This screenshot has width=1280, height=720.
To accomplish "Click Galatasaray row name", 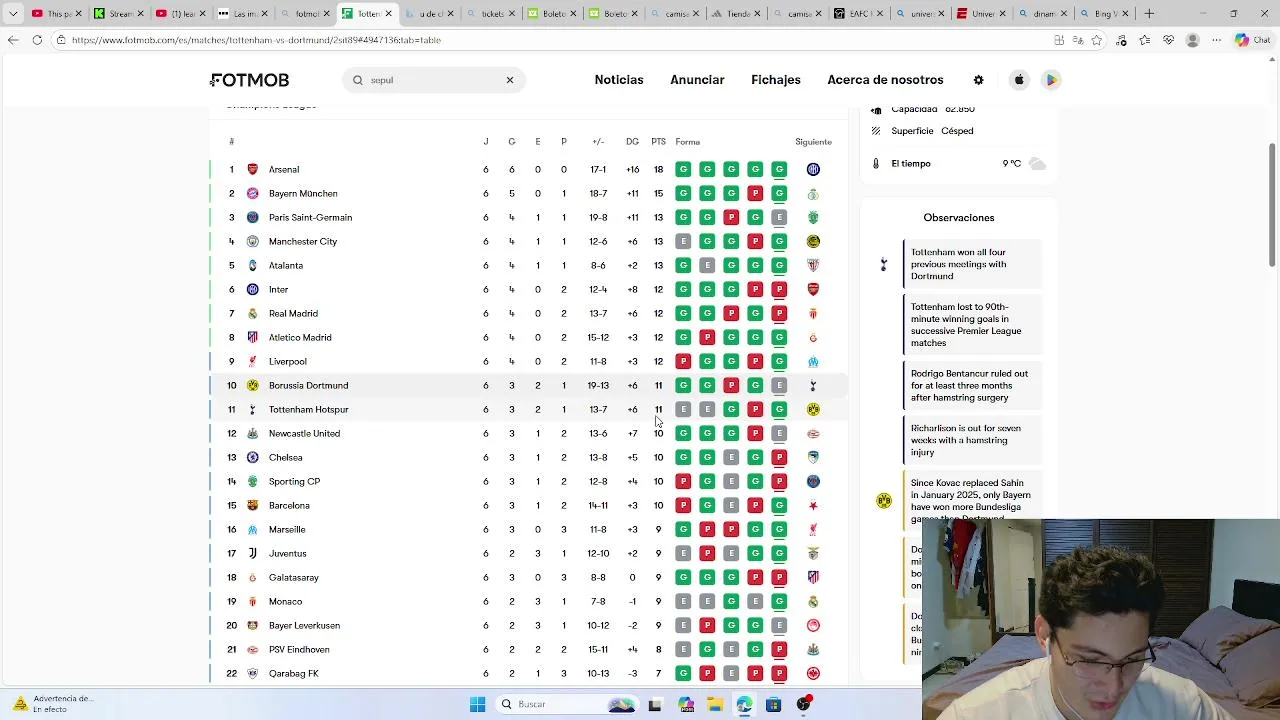I will click(x=293, y=577).
